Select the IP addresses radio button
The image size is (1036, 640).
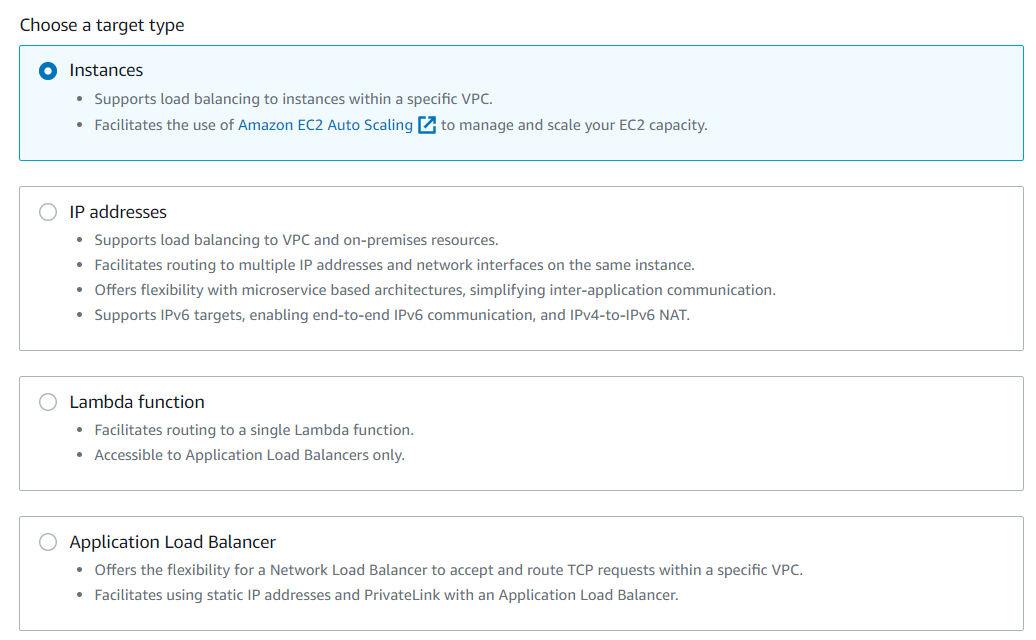tap(48, 212)
